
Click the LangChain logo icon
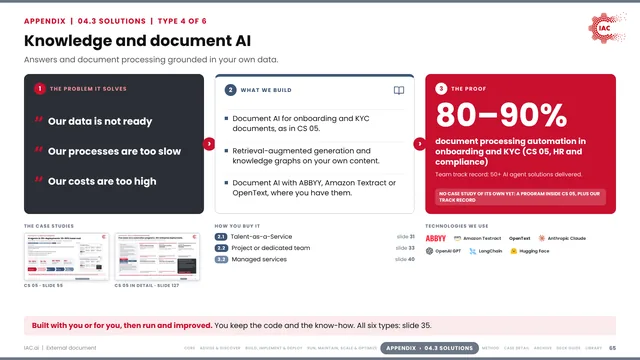click(x=473, y=251)
